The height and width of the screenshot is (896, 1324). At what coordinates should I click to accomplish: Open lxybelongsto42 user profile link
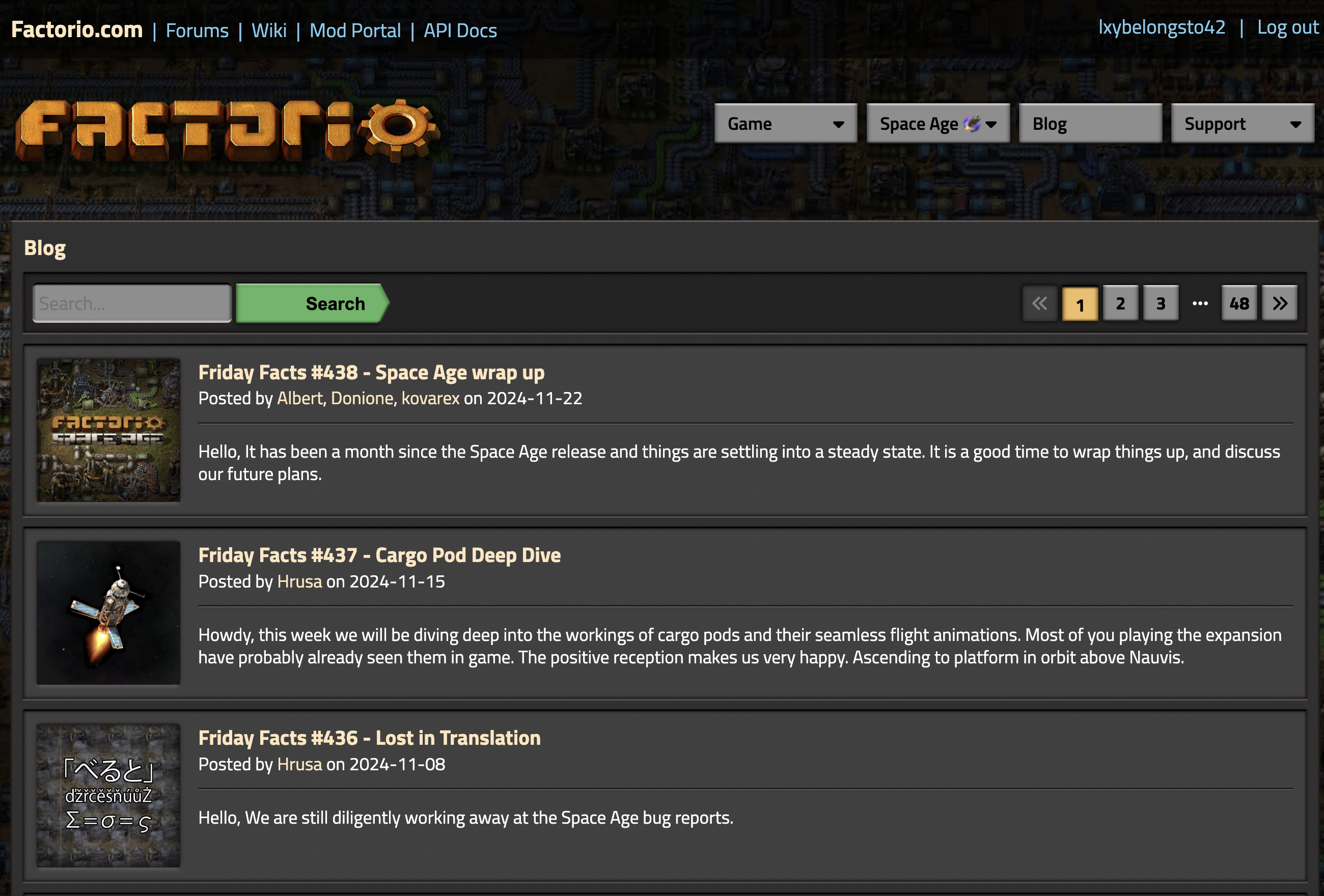[1162, 27]
